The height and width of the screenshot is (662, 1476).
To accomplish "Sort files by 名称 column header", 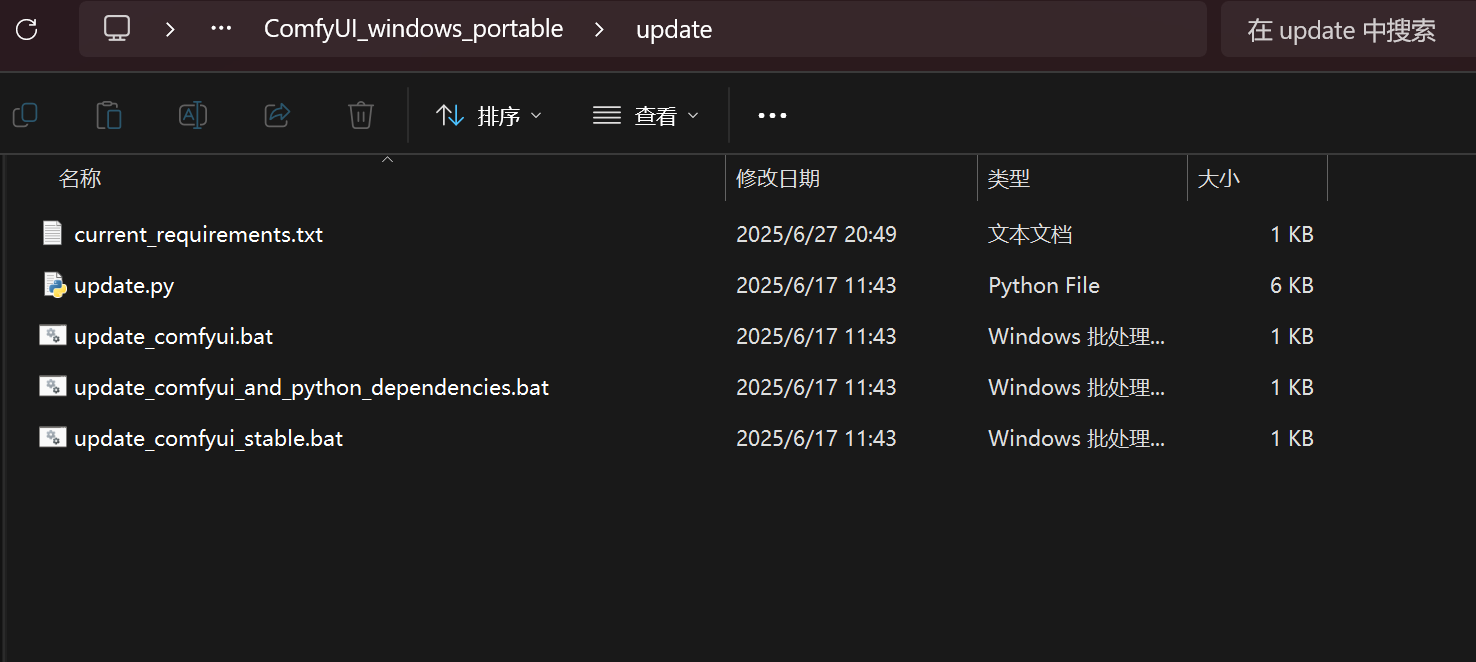I will click(80, 179).
